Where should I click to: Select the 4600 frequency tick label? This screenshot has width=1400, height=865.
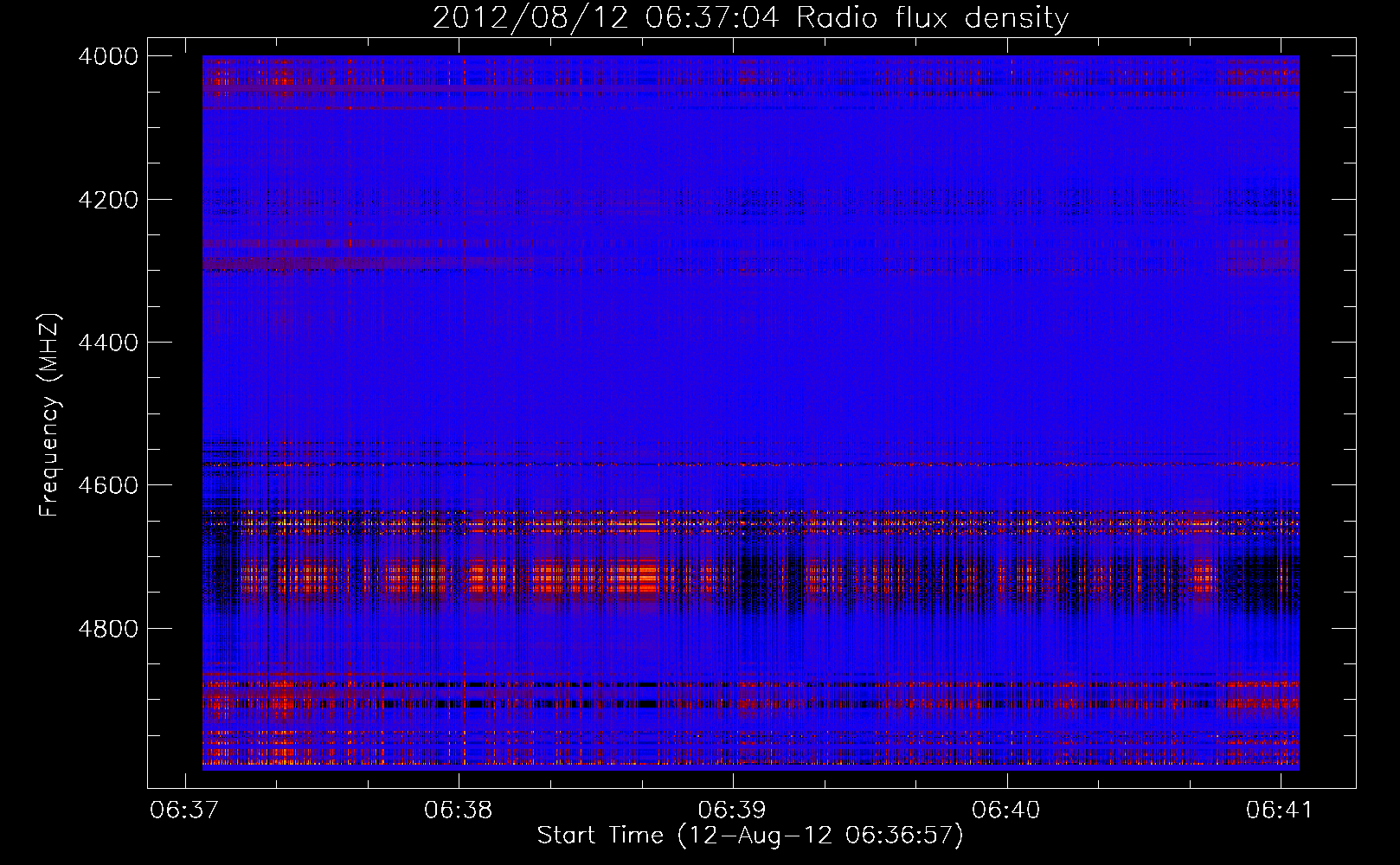coord(108,485)
